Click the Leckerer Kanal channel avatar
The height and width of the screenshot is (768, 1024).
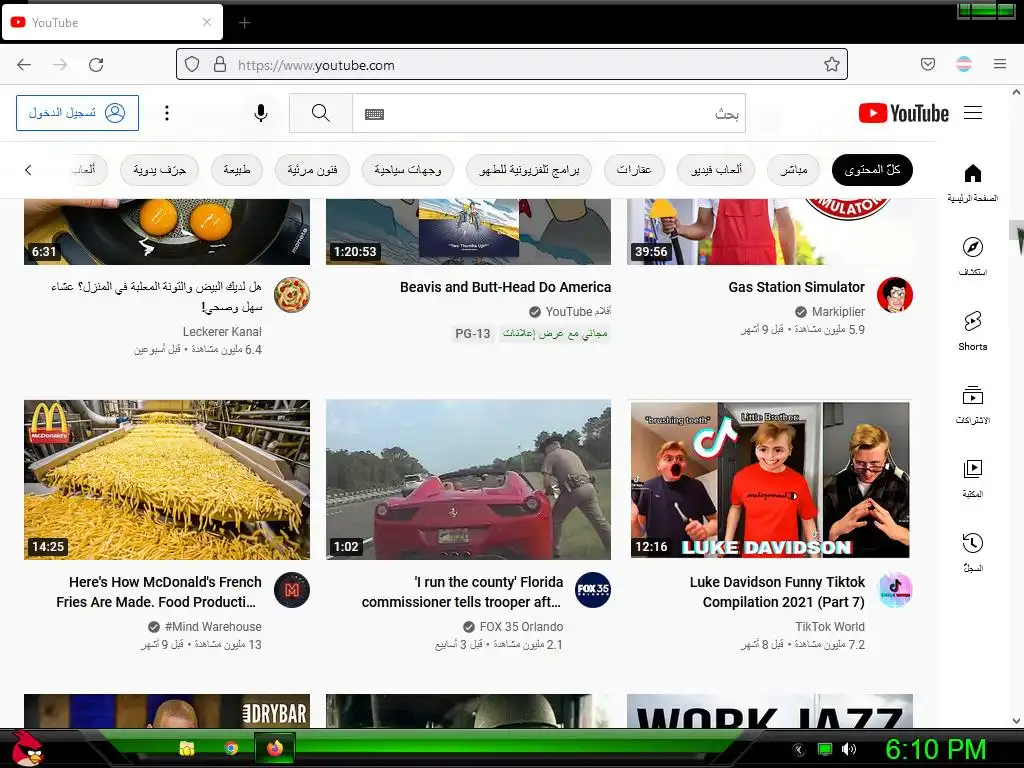tap(292, 295)
